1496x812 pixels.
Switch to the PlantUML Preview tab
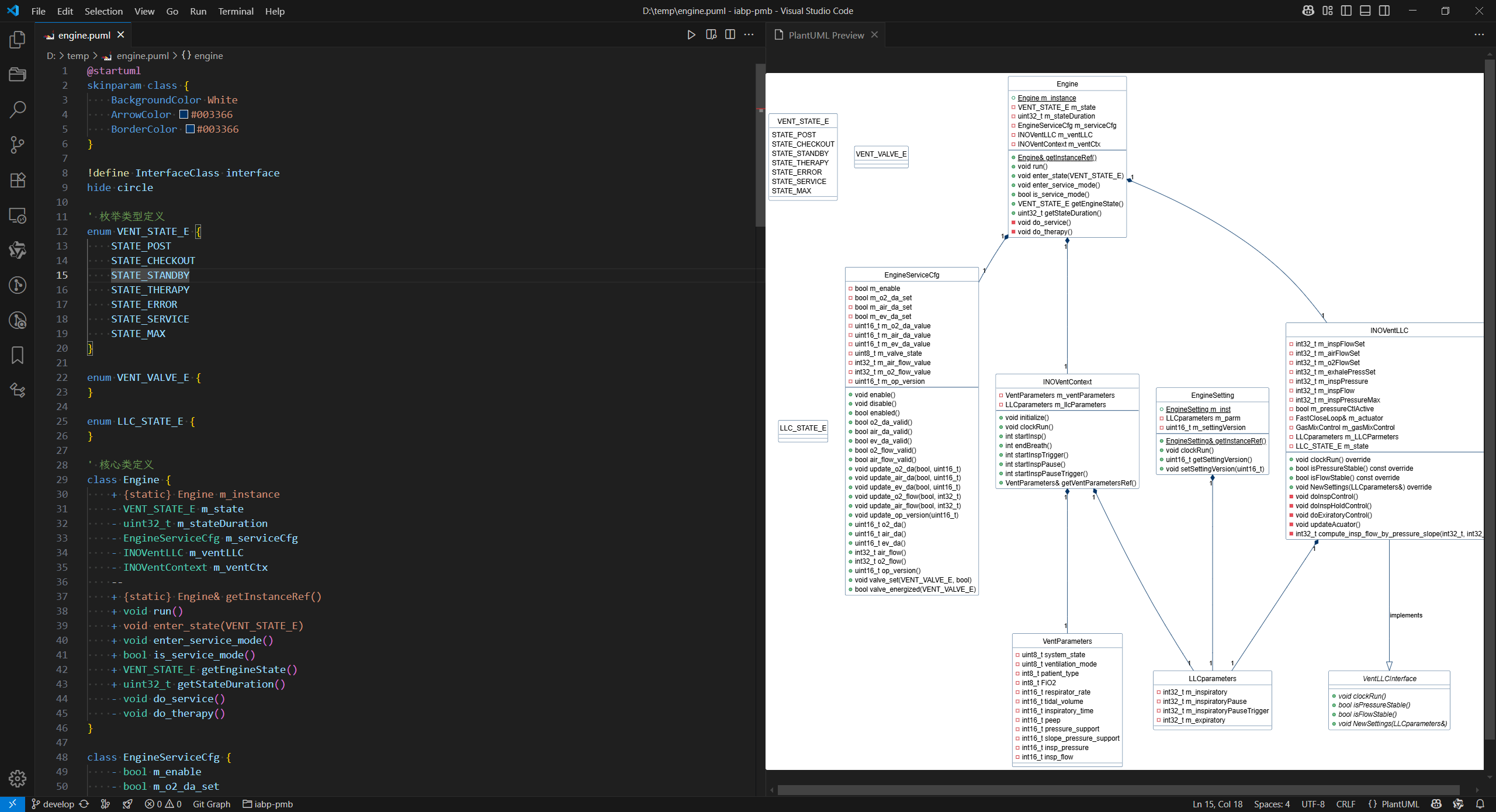tap(825, 35)
